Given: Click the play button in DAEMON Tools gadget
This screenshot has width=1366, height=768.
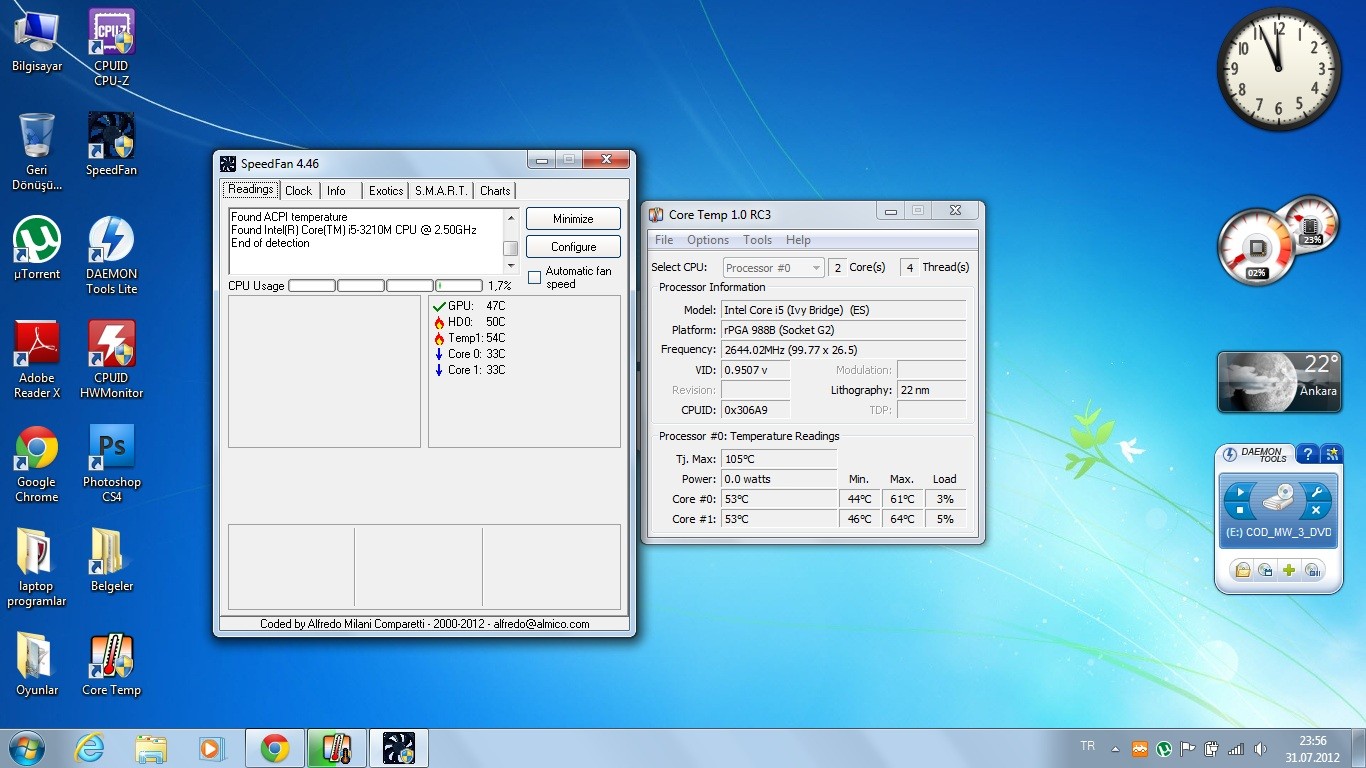Looking at the screenshot, I should [x=1240, y=491].
